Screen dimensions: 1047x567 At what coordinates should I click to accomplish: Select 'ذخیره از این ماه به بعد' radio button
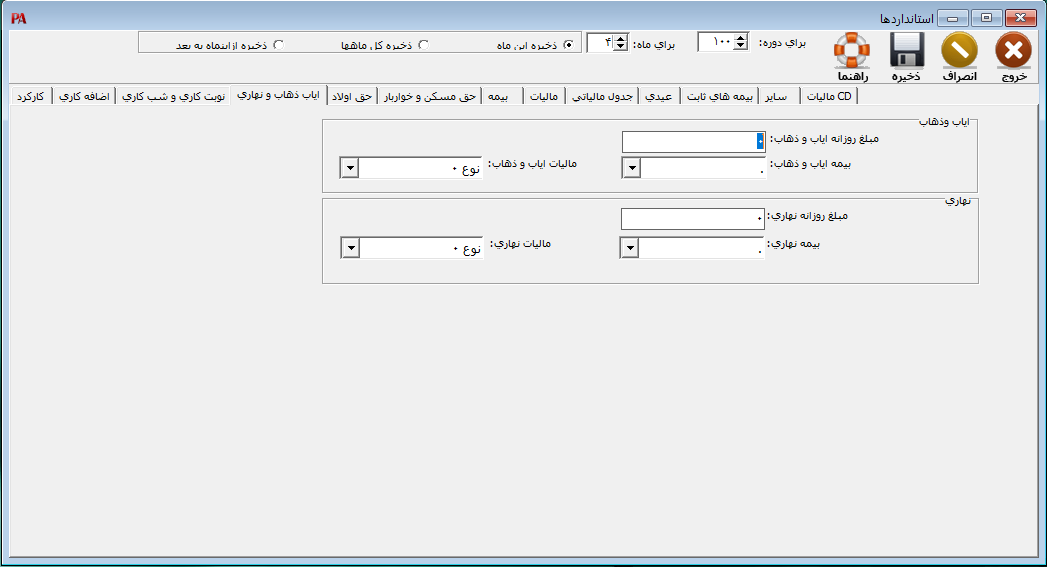pos(279,45)
